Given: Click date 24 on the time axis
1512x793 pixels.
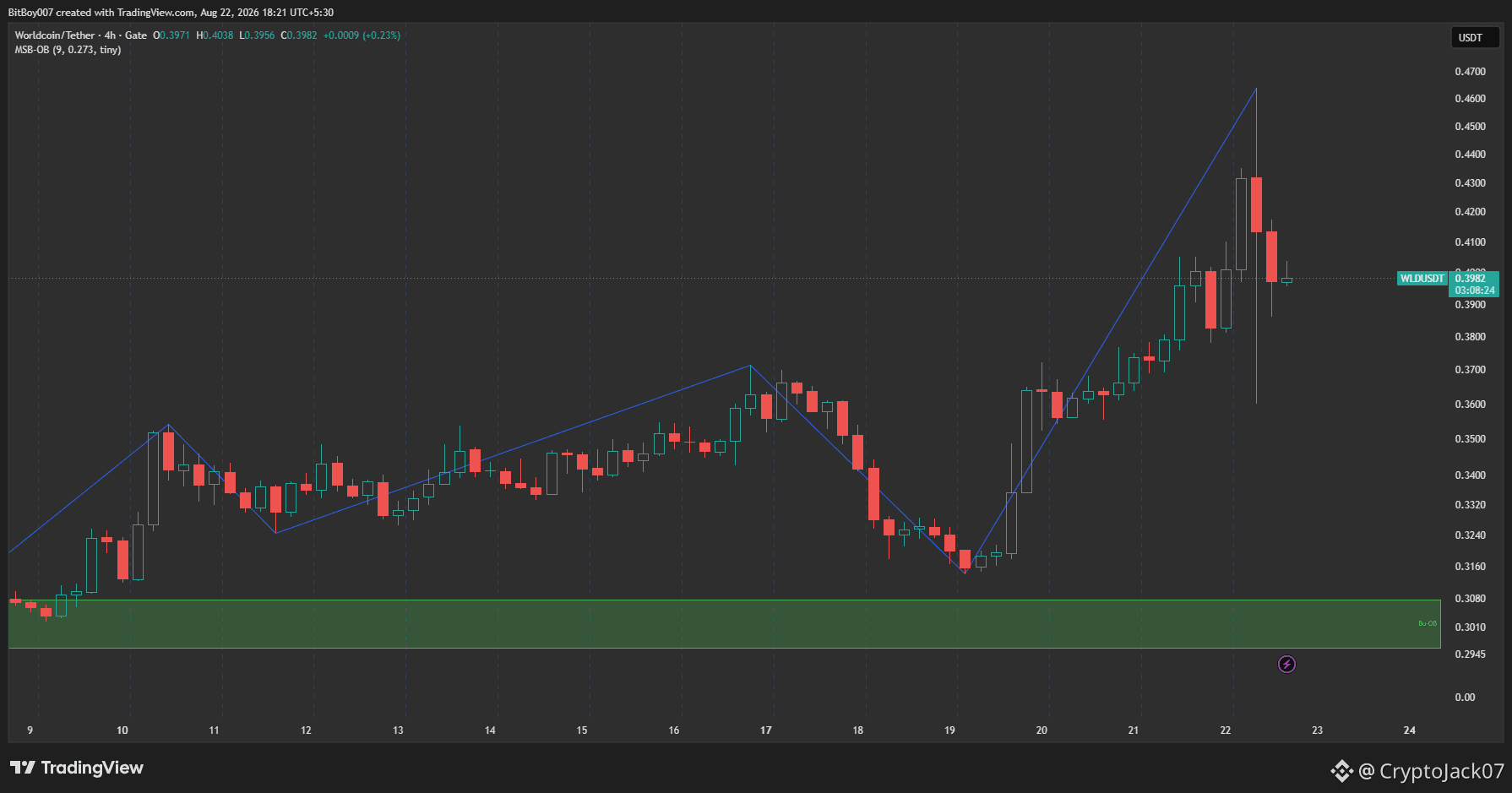Looking at the screenshot, I should click(x=1410, y=731).
